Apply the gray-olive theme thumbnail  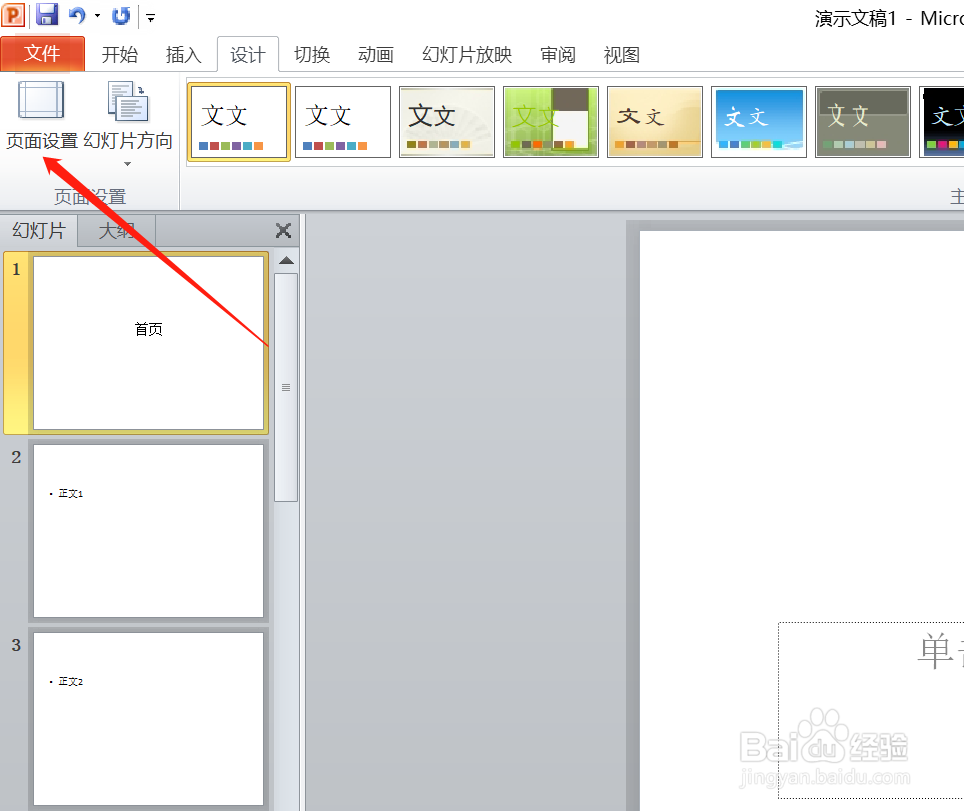pyautogui.click(x=863, y=122)
